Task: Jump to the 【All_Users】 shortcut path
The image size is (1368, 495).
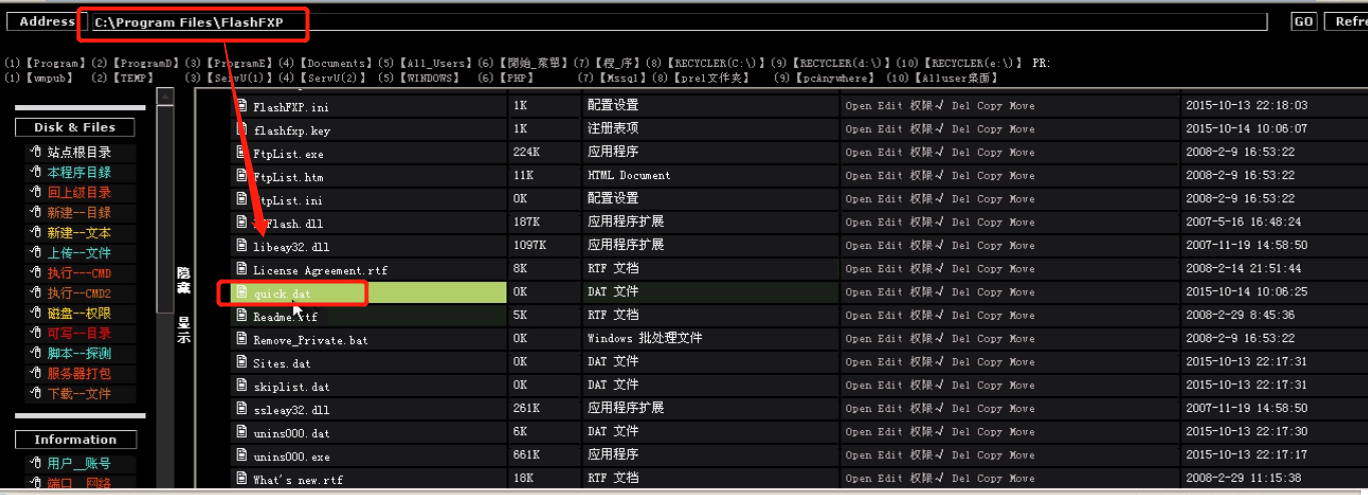Action: click(435, 63)
